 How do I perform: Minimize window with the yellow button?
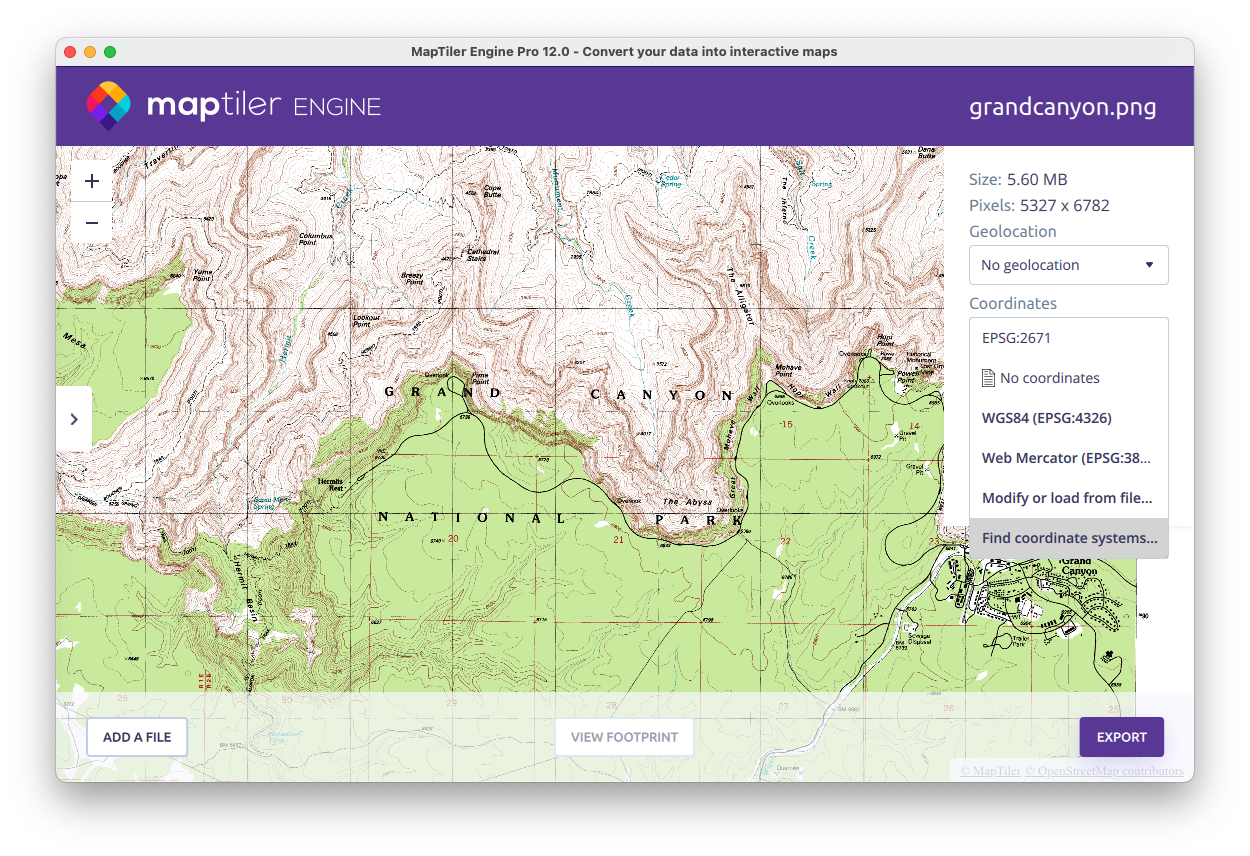coord(90,52)
